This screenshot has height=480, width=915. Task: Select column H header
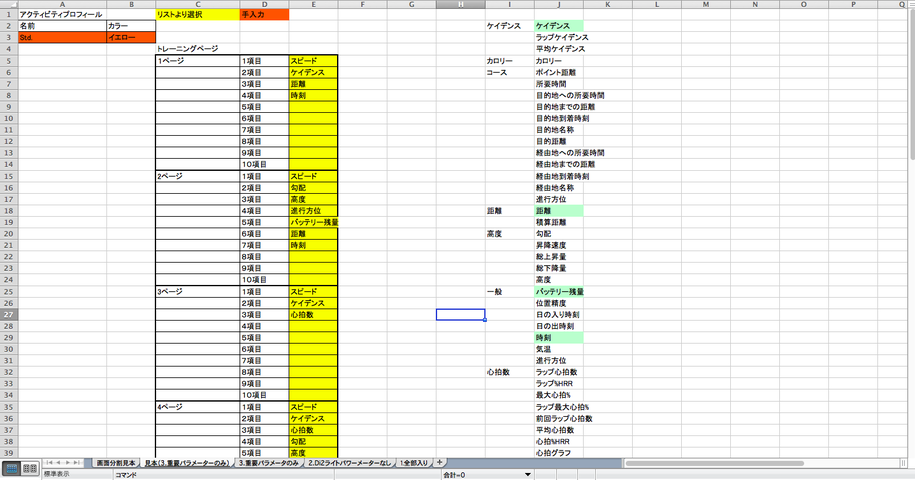(x=460, y=4)
